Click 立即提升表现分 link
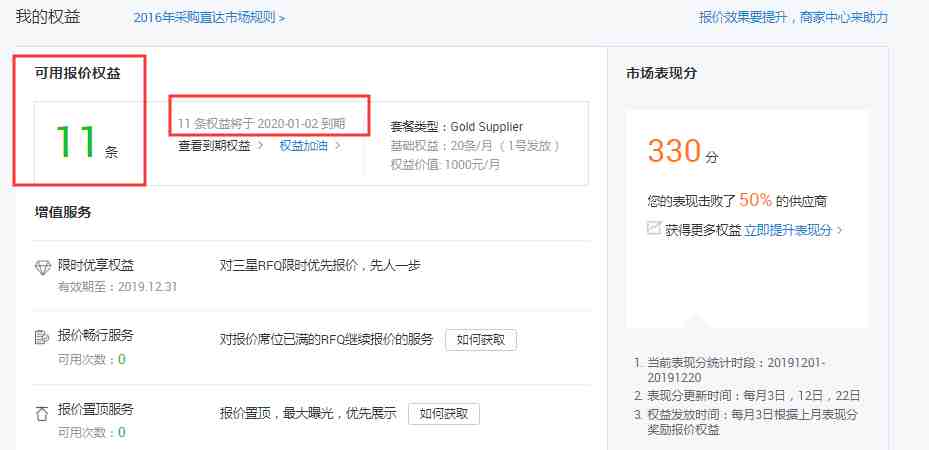 (x=788, y=230)
